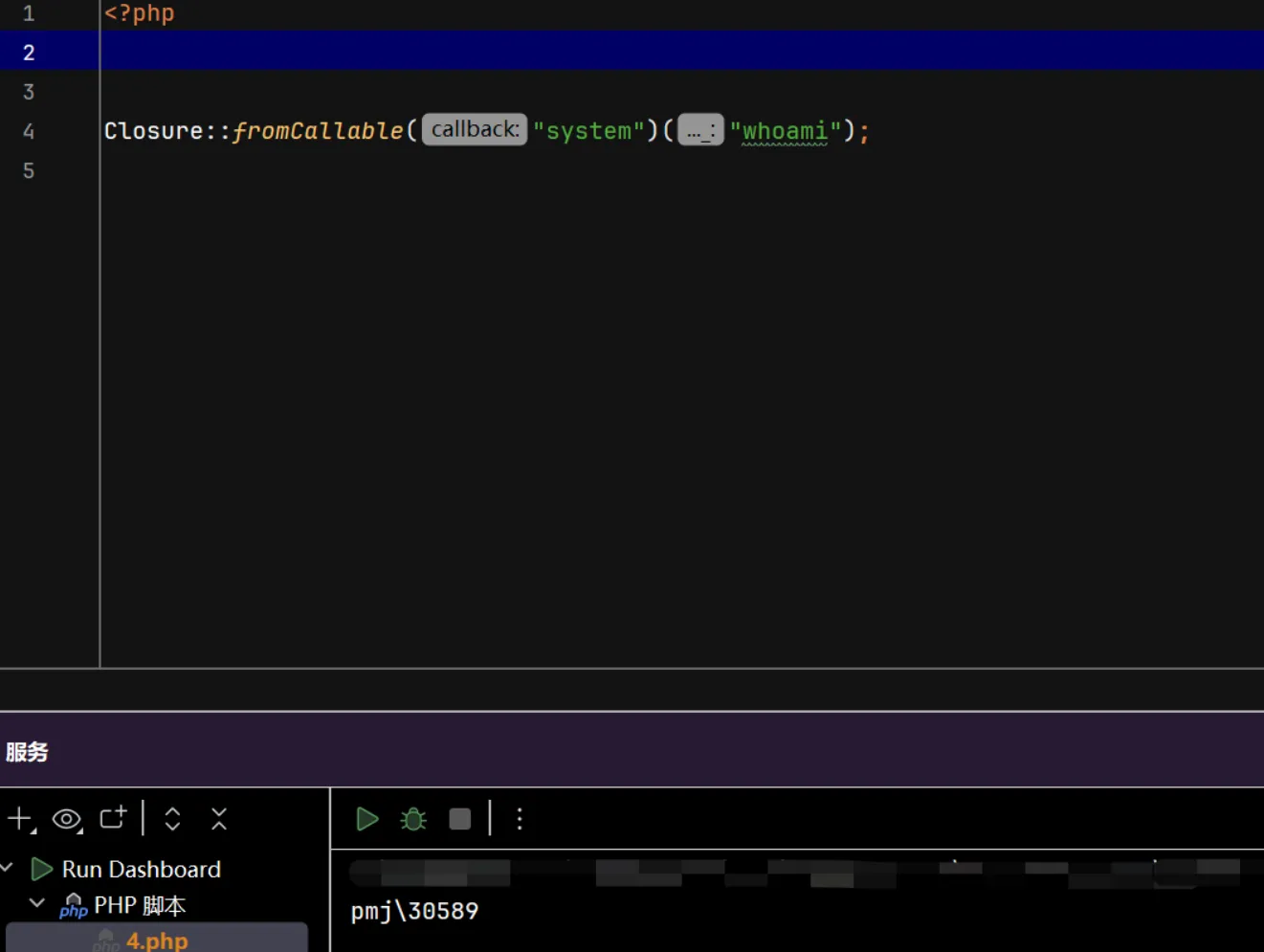Click the ellipsis parameter hint before "whoami"

coord(700,130)
